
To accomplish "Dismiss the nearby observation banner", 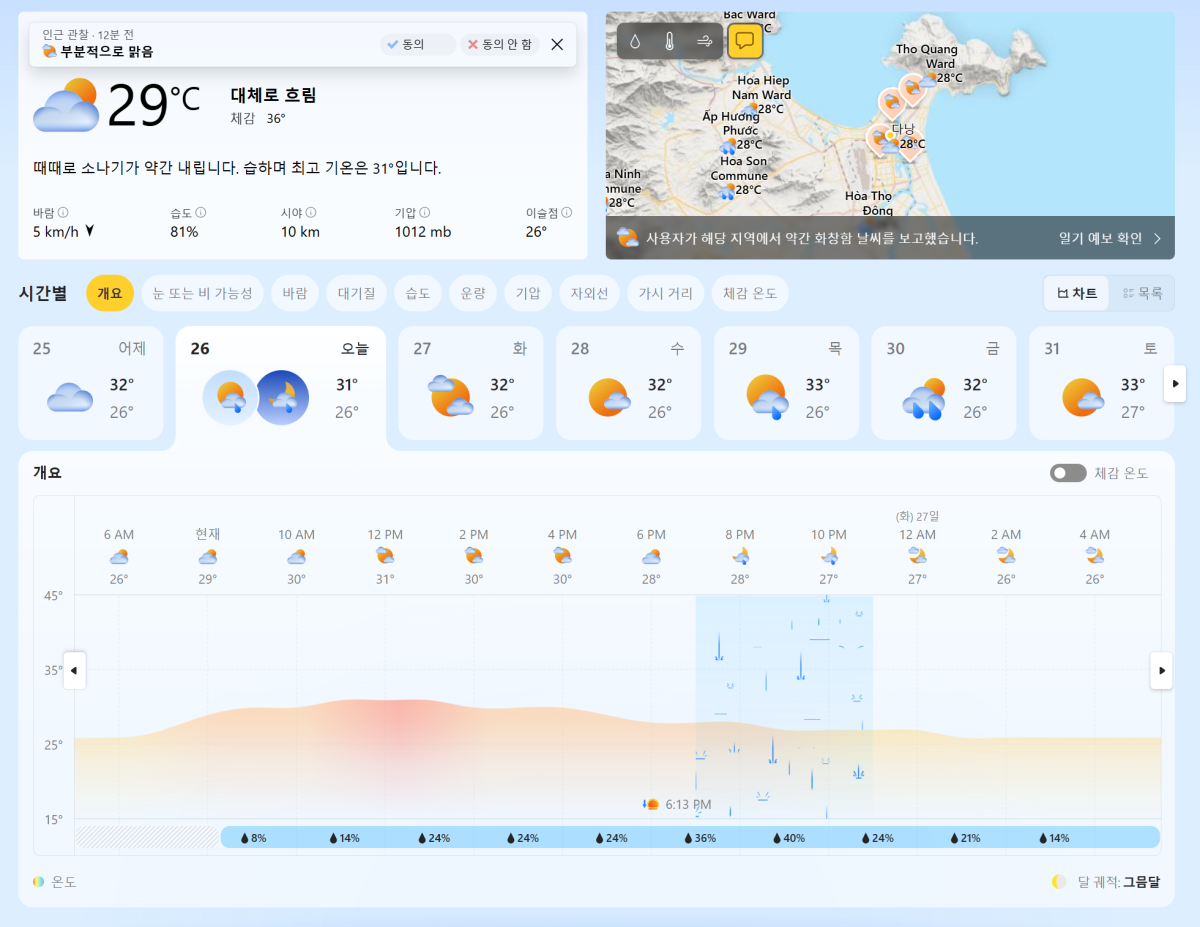I will coord(557,44).
